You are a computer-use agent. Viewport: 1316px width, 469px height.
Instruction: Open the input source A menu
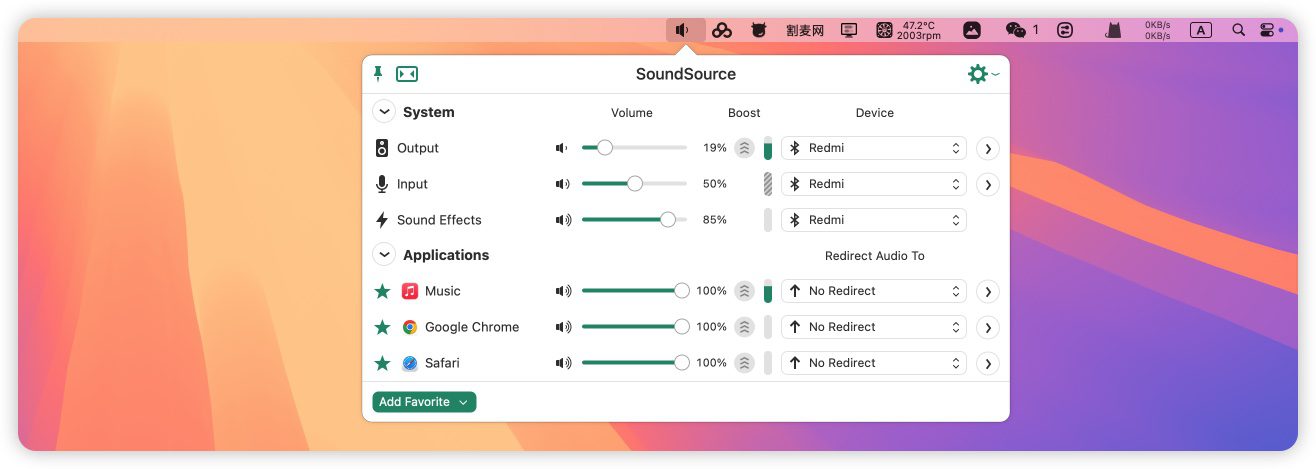[x=1201, y=31]
